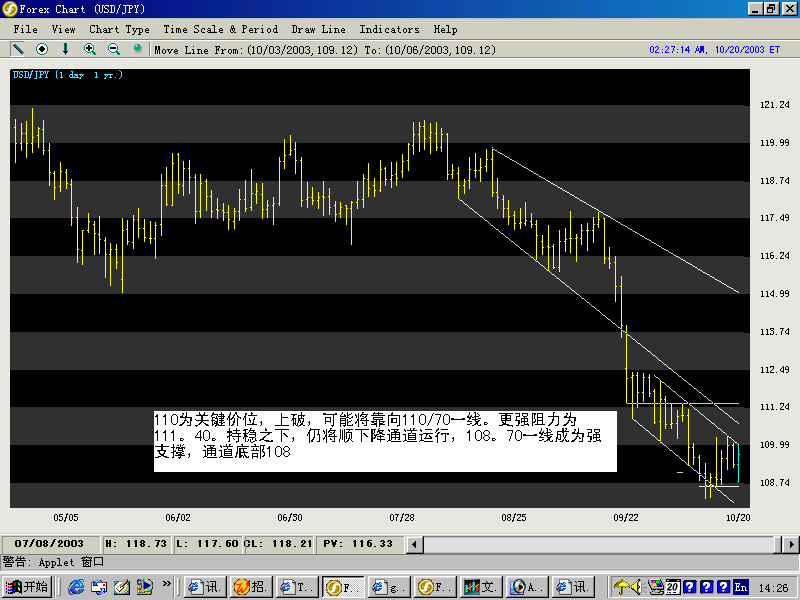Image resolution: width=800 pixels, height=600 pixels.
Task: Expand the quick launch overflow chevron
Action: 167,583
